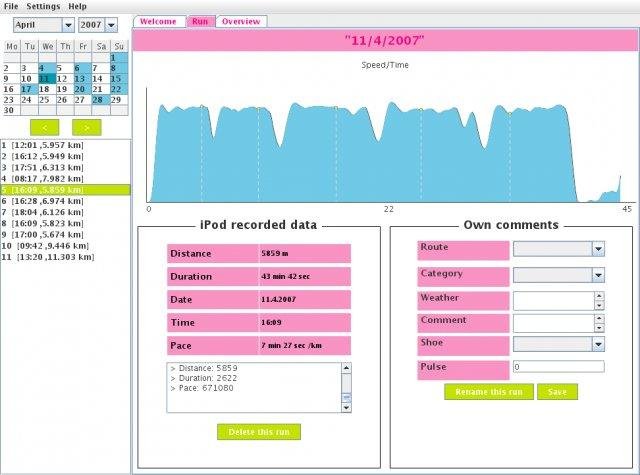The image size is (640, 475).
Task: Click the raw data box scrollbar thumb
Action: point(346,397)
